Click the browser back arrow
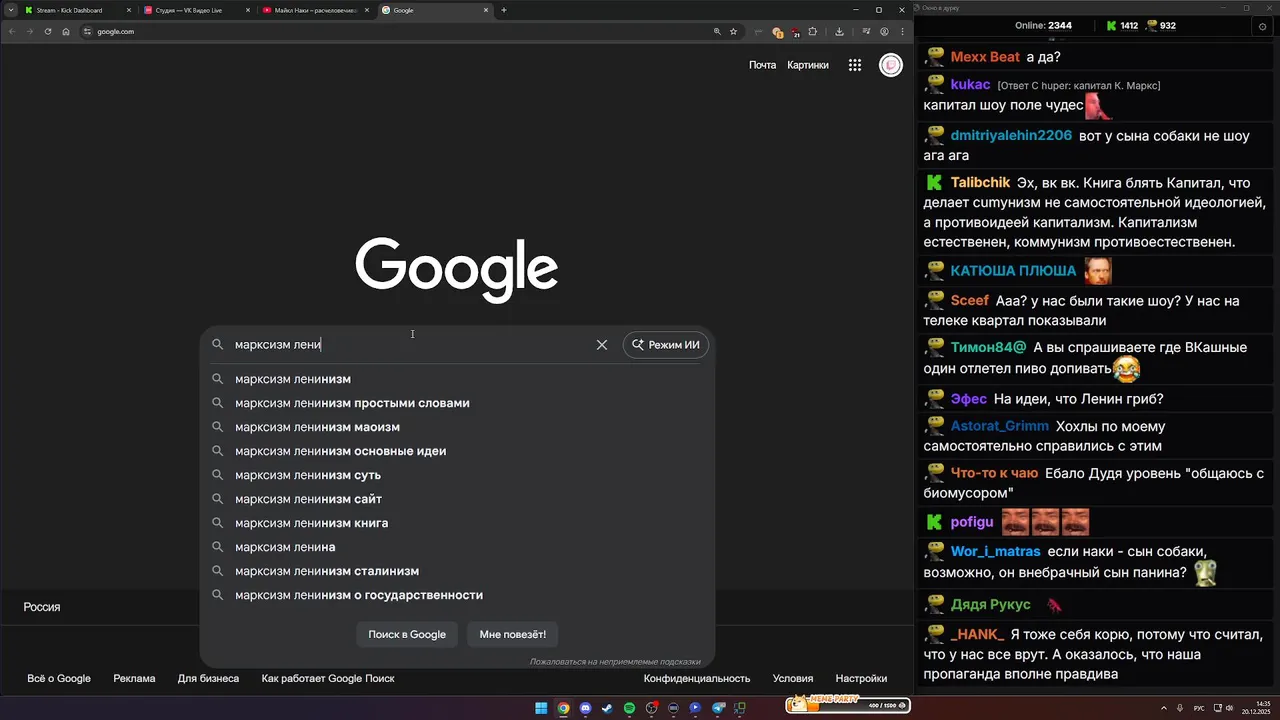1280x720 pixels. (x=12, y=31)
